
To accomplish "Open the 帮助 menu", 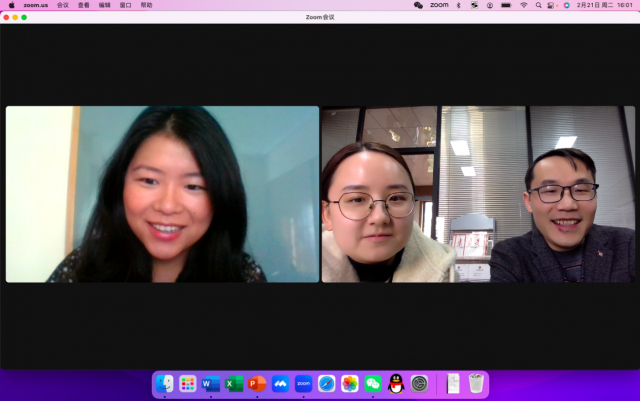I will (x=146, y=5).
